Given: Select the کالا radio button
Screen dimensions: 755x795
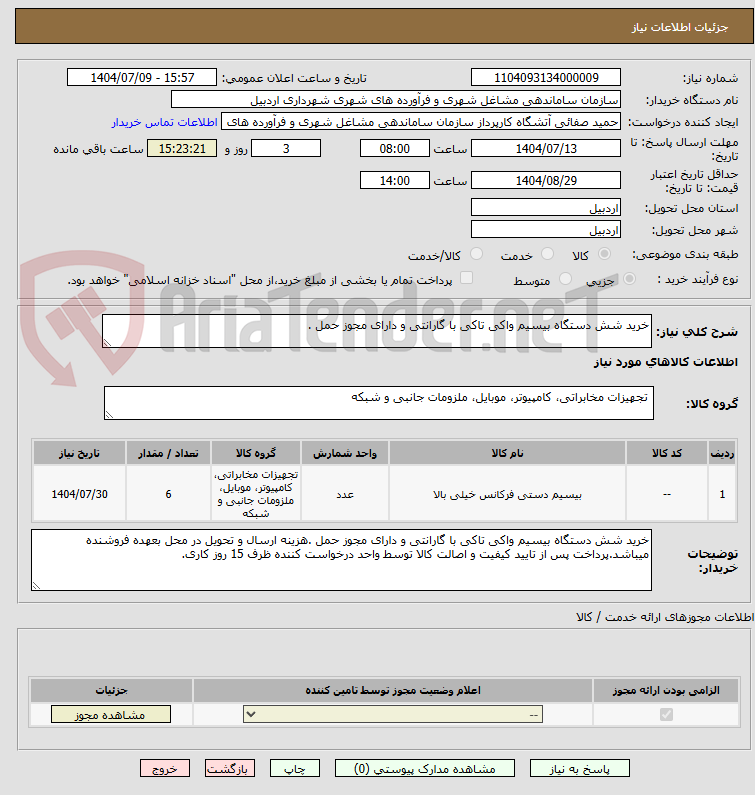Looking at the screenshot, I should (604, 254).
